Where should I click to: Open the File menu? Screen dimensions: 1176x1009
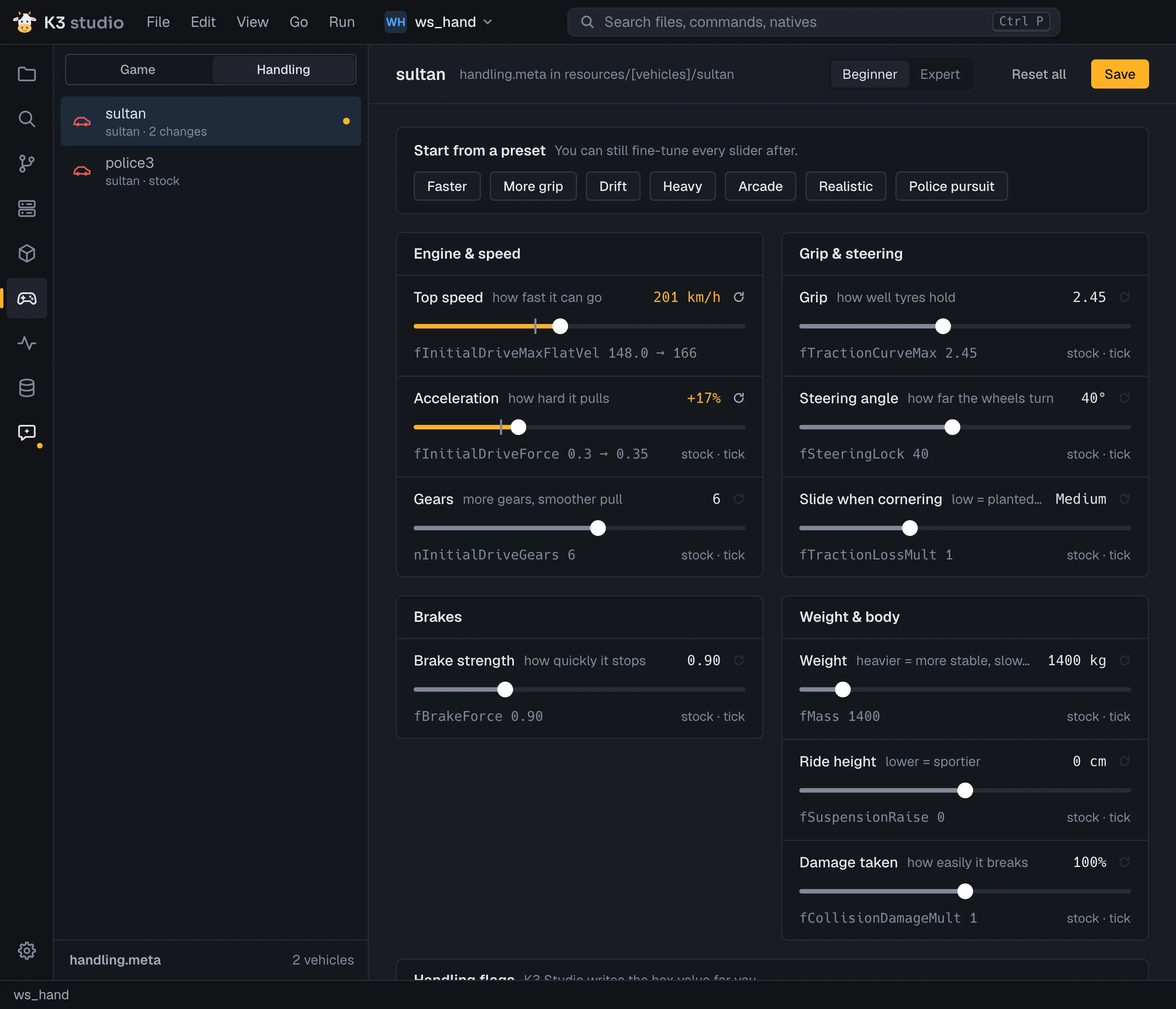(x=158, y=22)
